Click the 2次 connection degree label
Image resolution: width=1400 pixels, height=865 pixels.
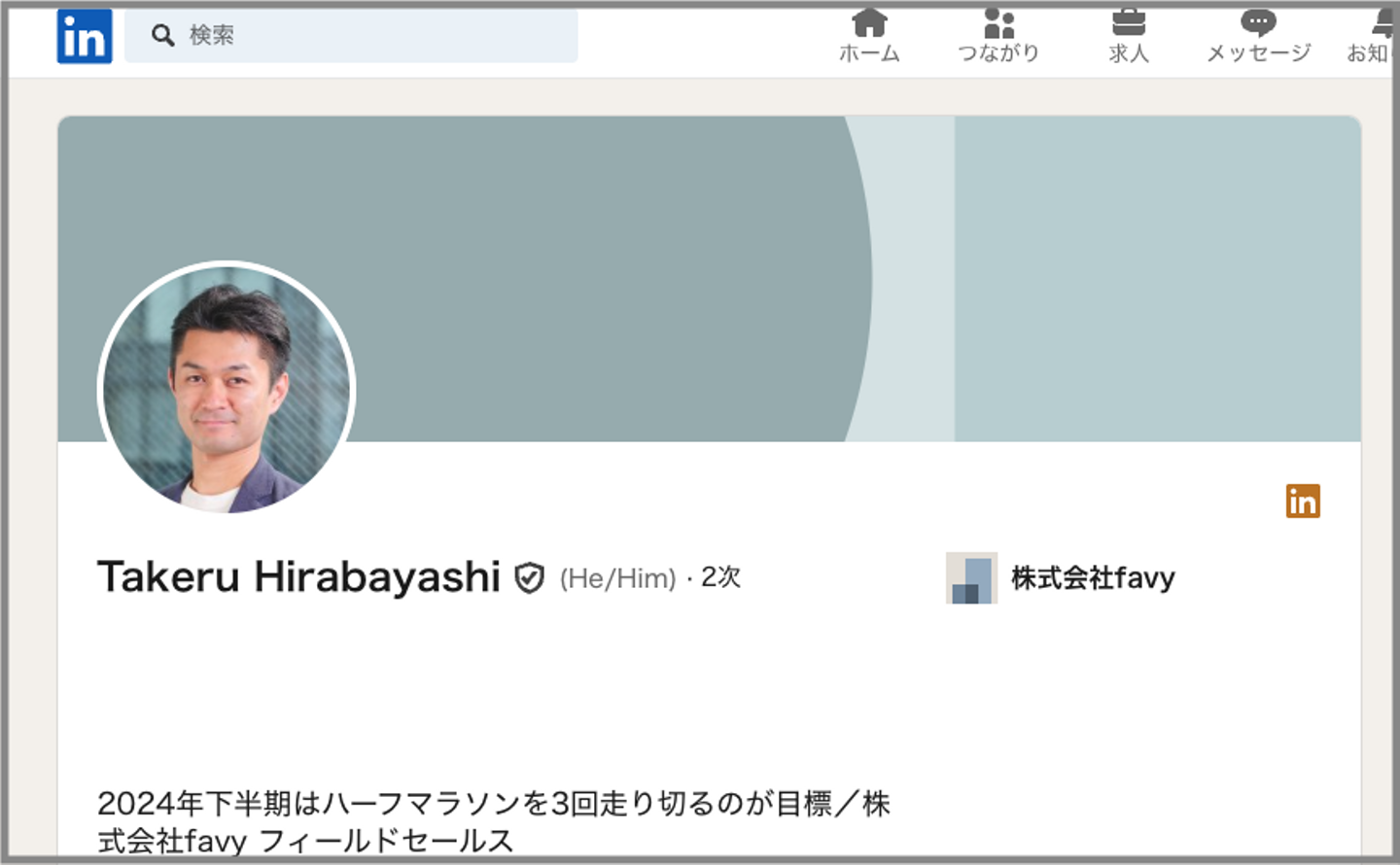point(720,577)
